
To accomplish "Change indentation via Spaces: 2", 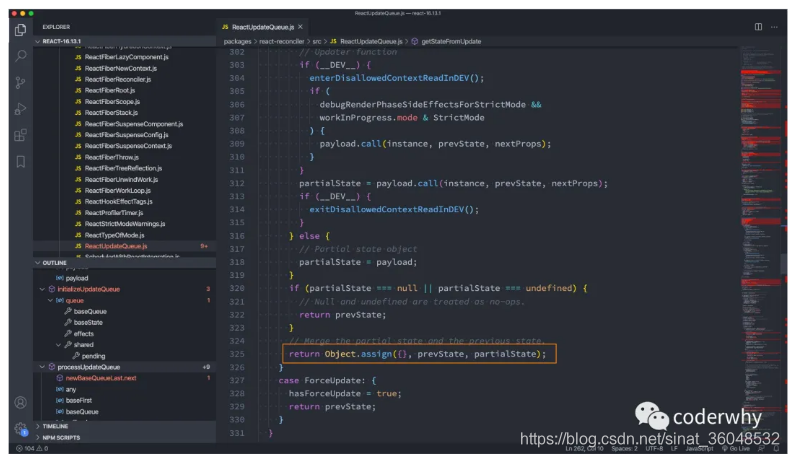I will (x=624, y=448).
